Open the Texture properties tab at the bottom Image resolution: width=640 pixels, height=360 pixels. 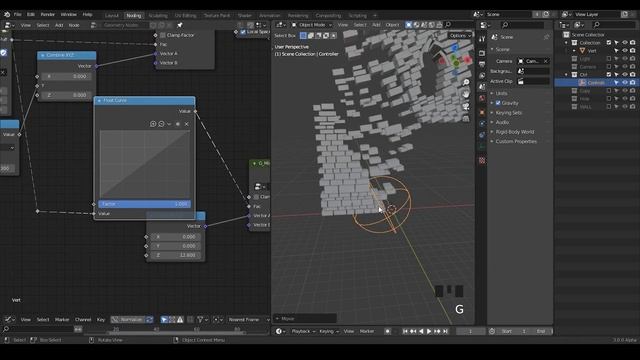point(482,160)
